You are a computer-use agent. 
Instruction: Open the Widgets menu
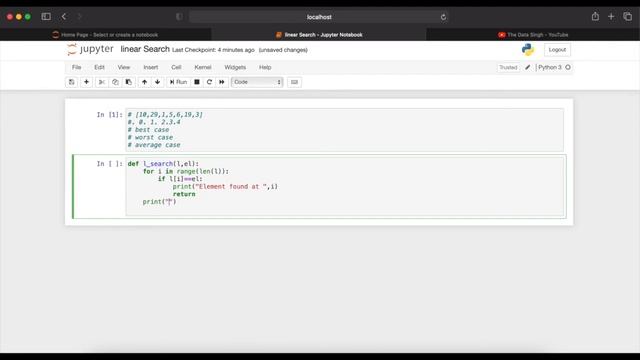(235, 67)
